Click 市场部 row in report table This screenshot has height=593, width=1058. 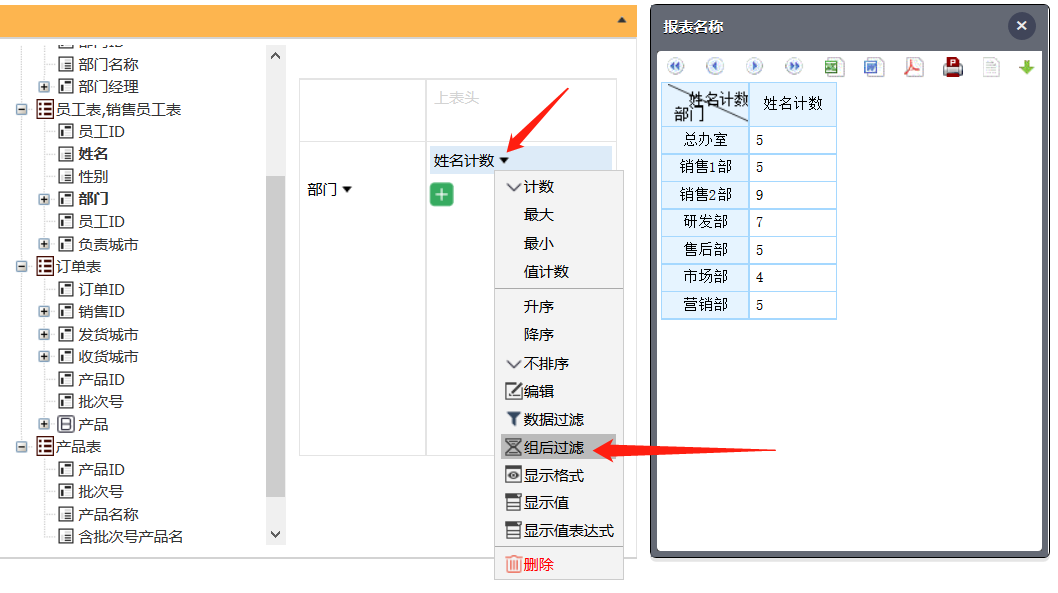[749, 277]
